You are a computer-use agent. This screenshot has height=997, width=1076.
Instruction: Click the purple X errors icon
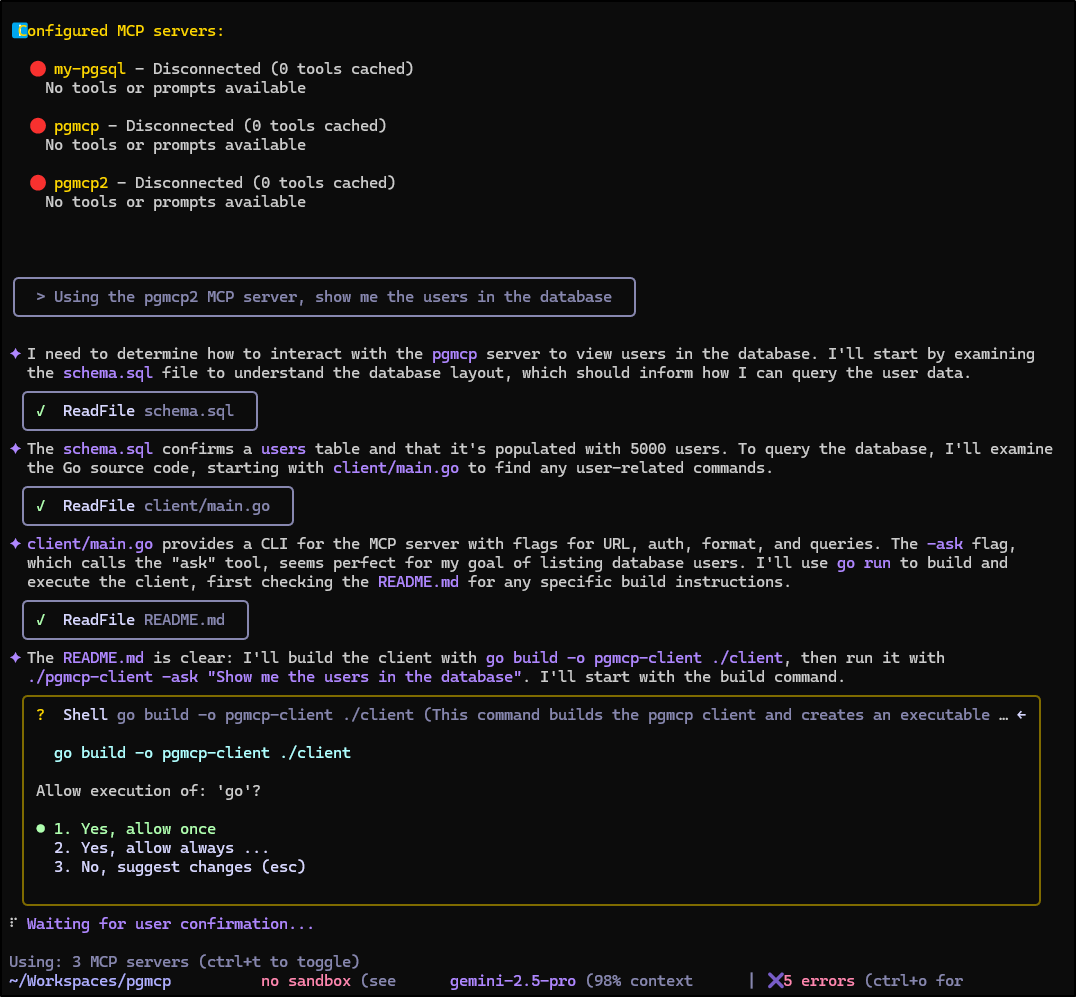click(x=776, y=981)
